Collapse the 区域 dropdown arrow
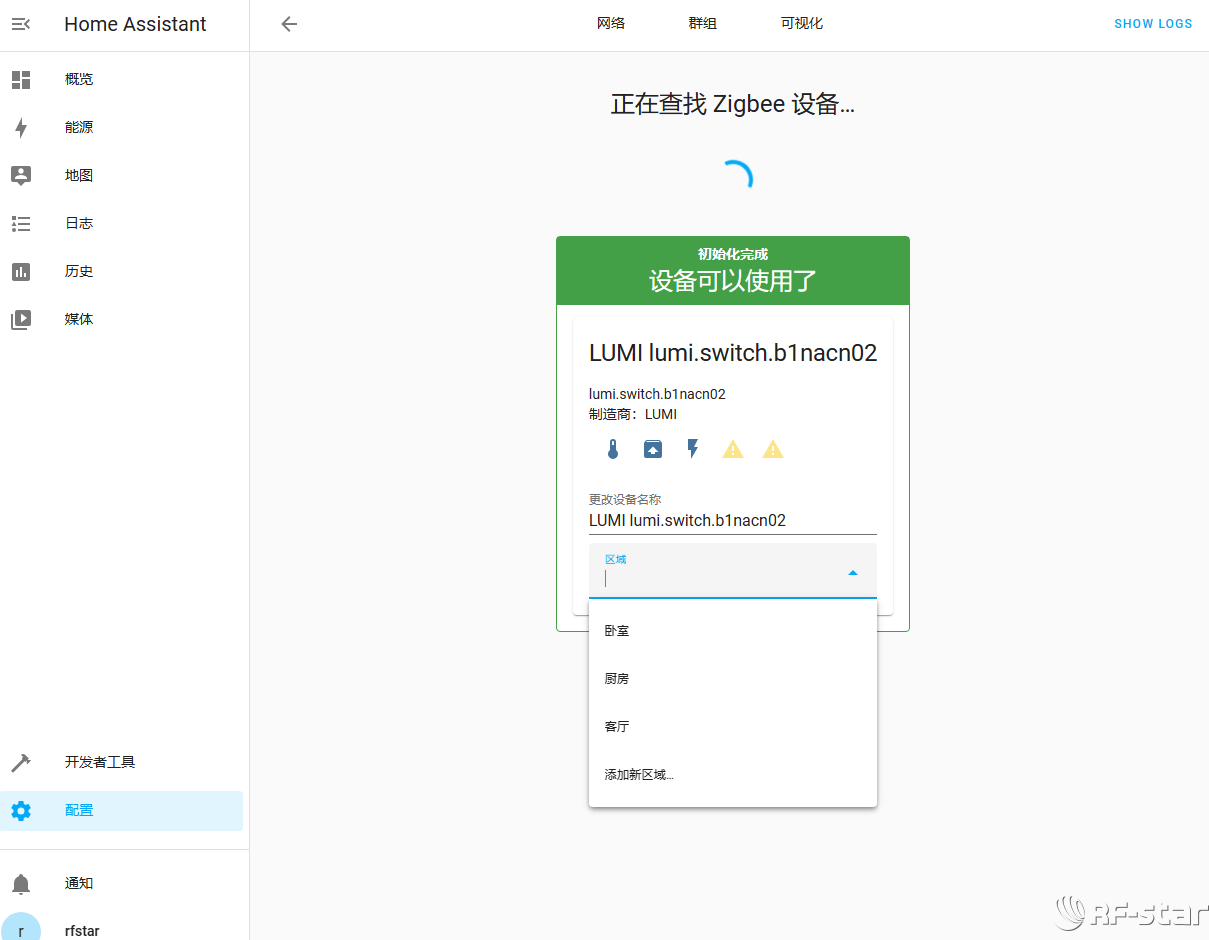The image size is (1209, 940). [853, 573]
